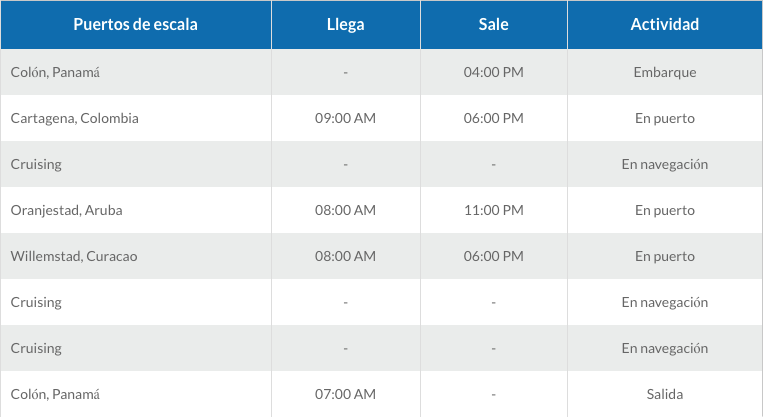Click the first Cruising row label

[x=36, y=164]
